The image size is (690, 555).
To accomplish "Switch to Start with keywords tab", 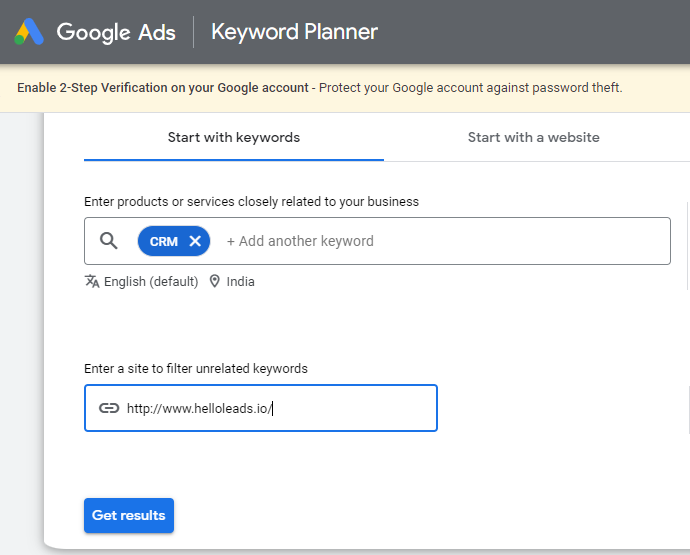I will [x=234, y=138].
